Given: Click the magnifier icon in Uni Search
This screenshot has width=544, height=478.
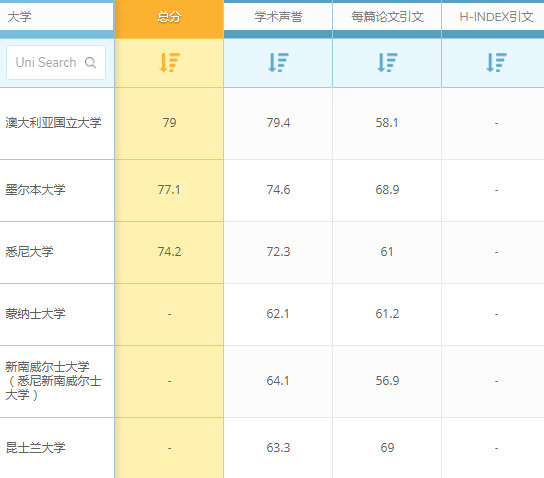Looking at the screenshot, I should point(90,62).
